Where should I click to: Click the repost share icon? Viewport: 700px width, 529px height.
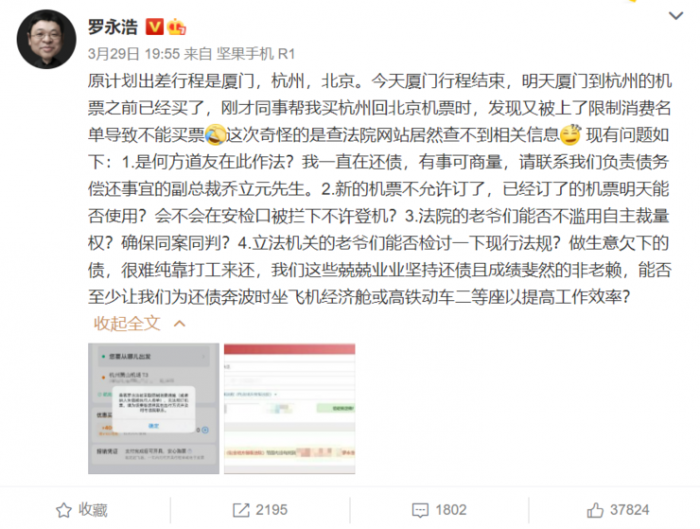coord(241,510)
